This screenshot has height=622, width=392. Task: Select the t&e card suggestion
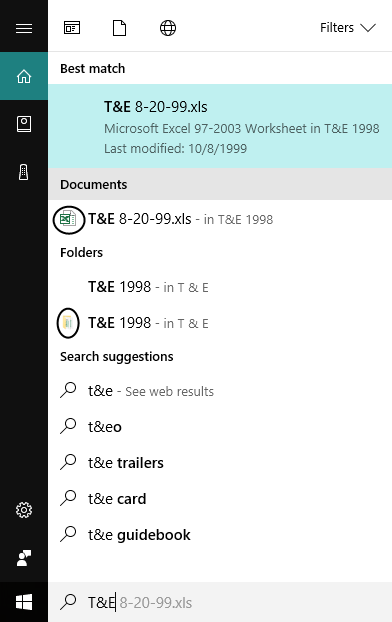coord(220,499)
